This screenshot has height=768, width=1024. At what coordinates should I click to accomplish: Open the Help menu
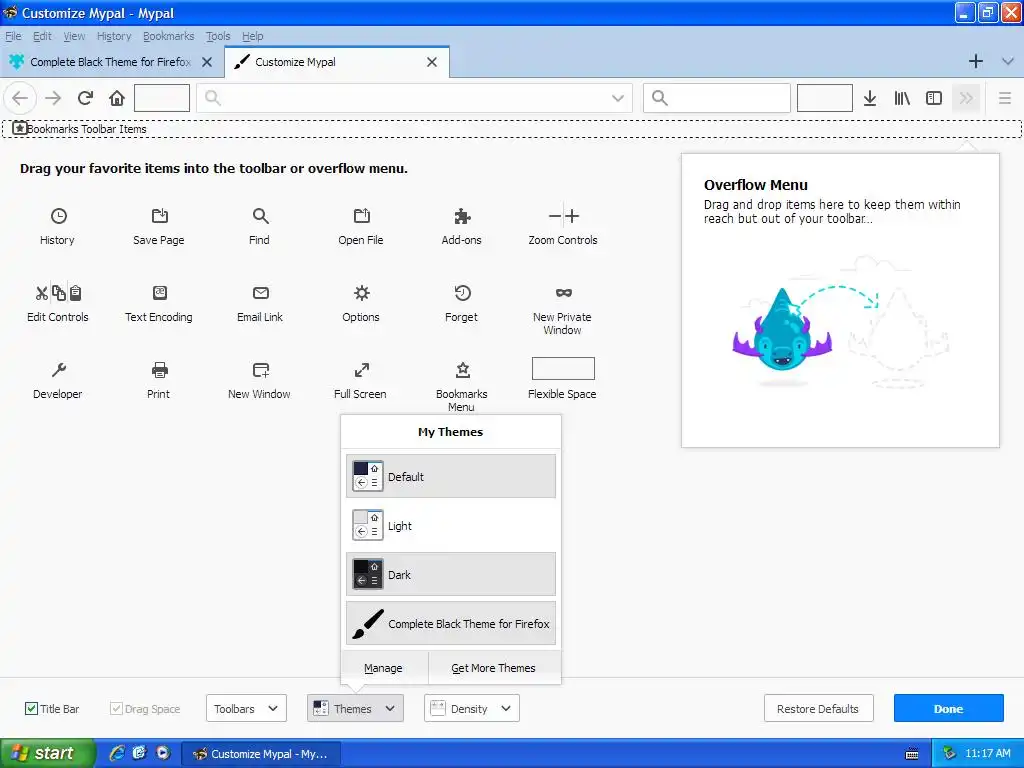(x=253, y=36)
